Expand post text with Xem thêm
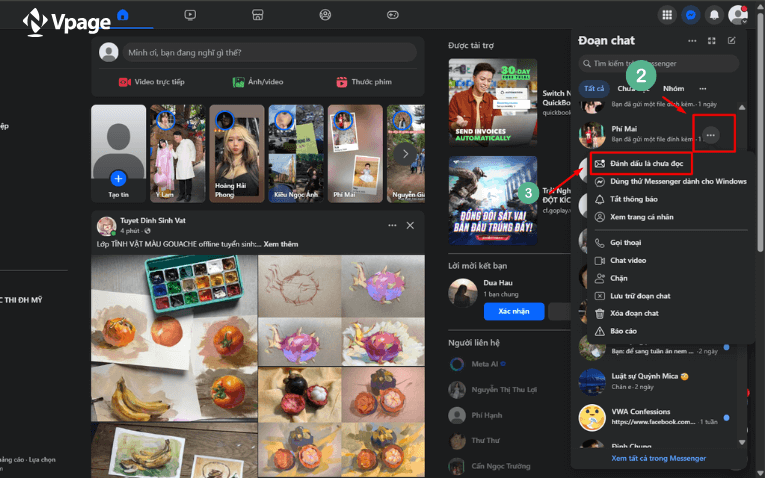 tap(281, 244)
